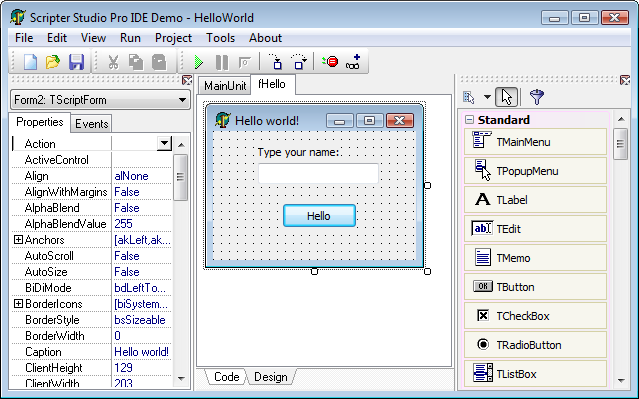Click the name edit box on form
639x399 pixels.
318,173
